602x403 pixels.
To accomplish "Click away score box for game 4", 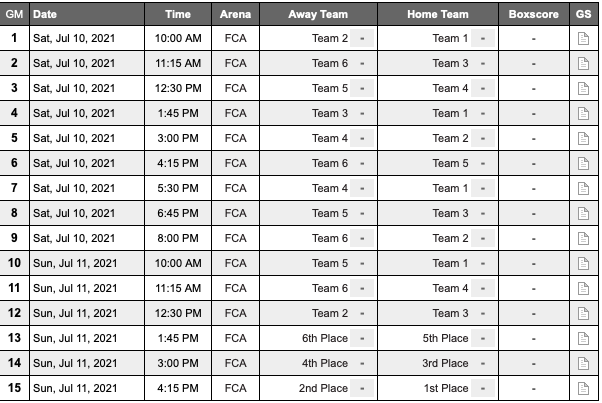I will (x=362, y=113).
